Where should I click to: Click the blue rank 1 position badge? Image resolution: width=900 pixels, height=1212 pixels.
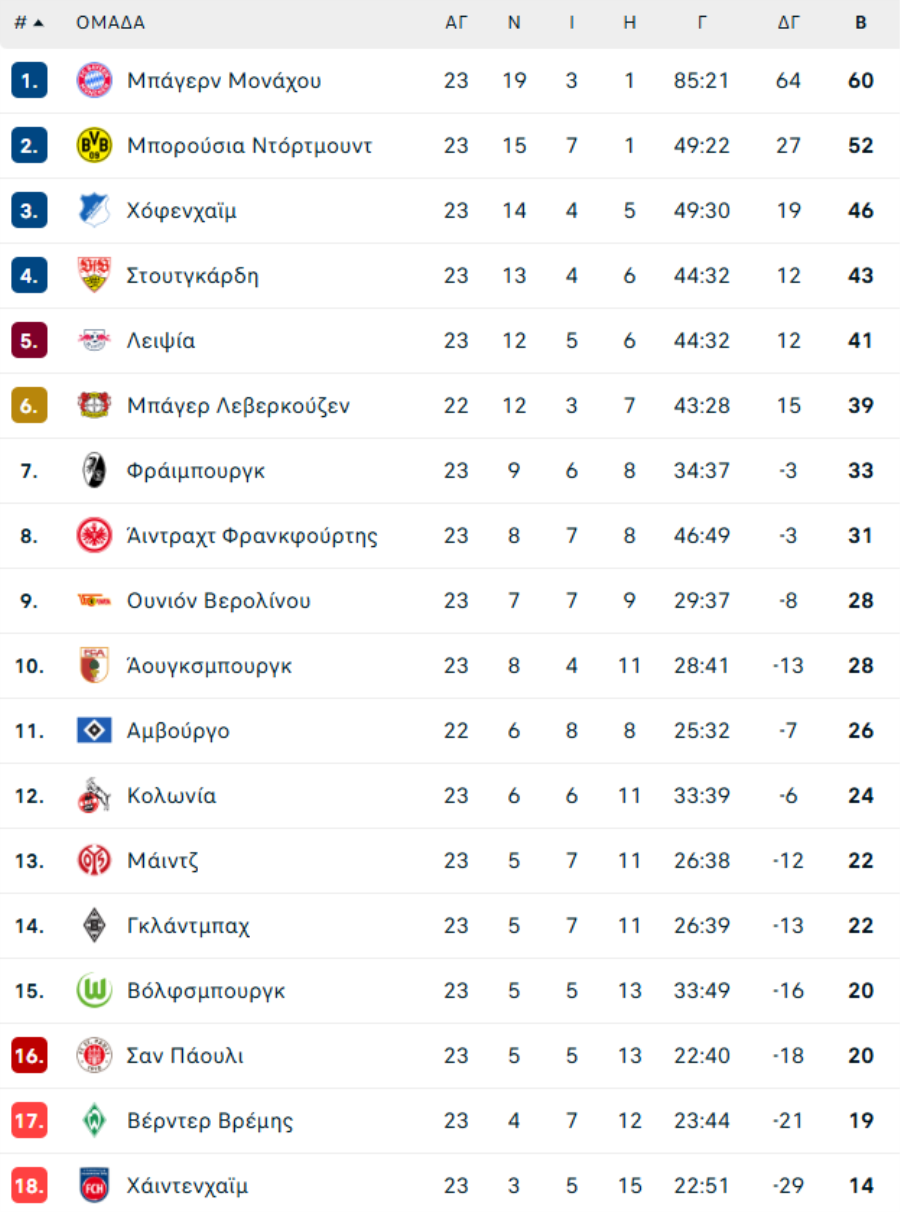pyautogui.click(x=29, y=81)
